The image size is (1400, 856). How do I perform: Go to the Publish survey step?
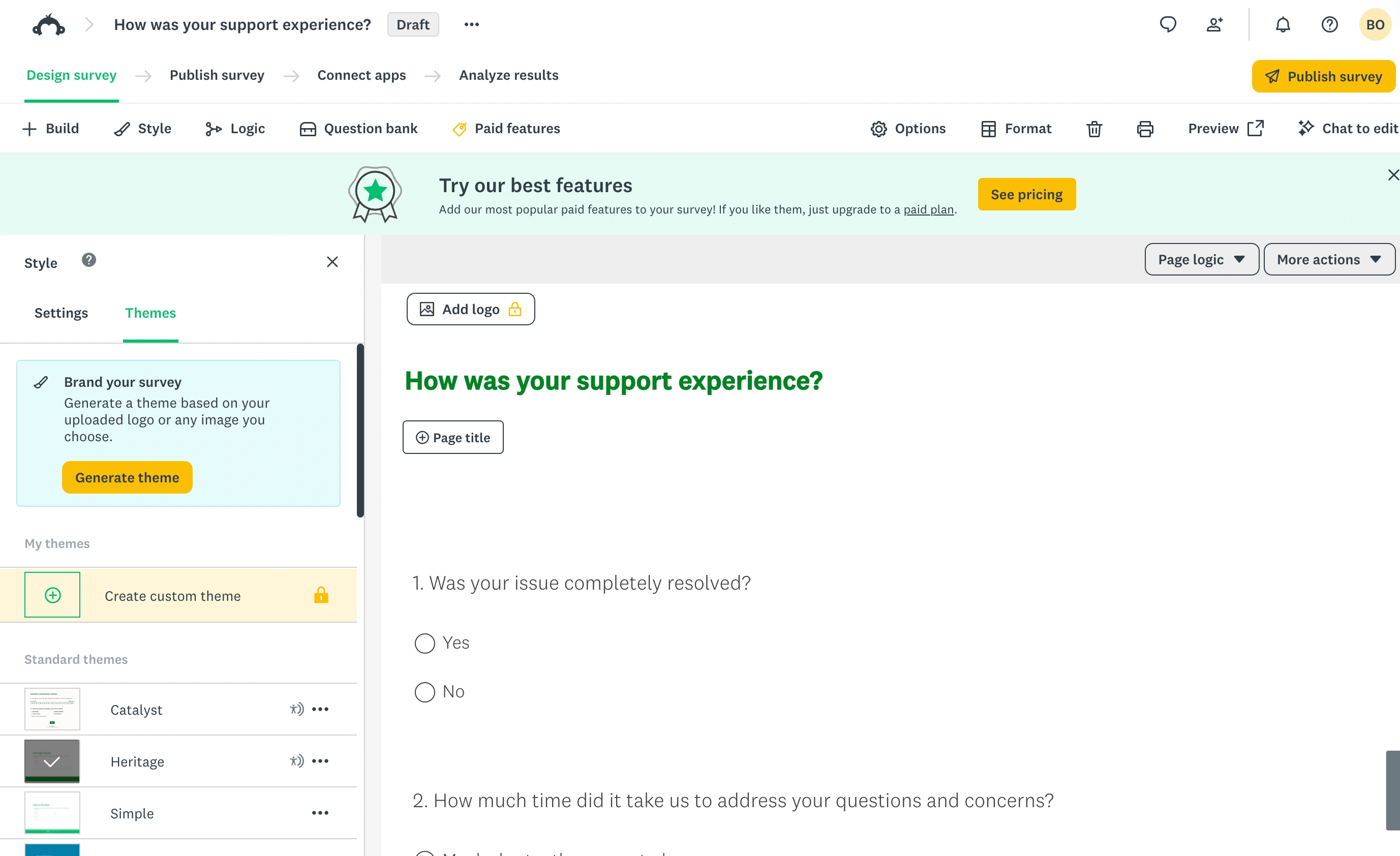point(217,75)
